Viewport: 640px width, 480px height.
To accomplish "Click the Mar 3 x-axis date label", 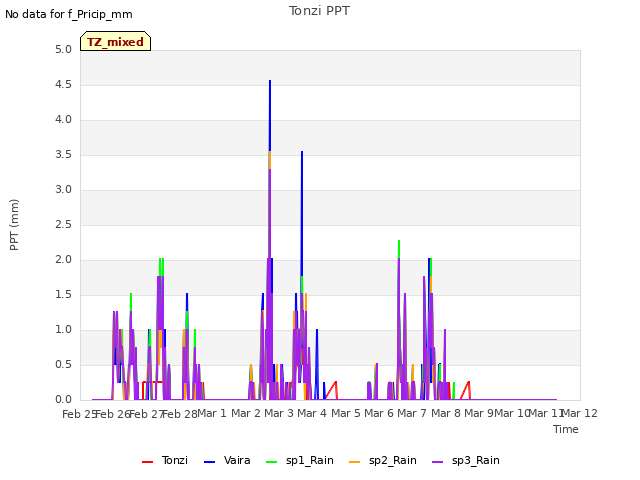I will pyautogui.click(x=279, y=413).
